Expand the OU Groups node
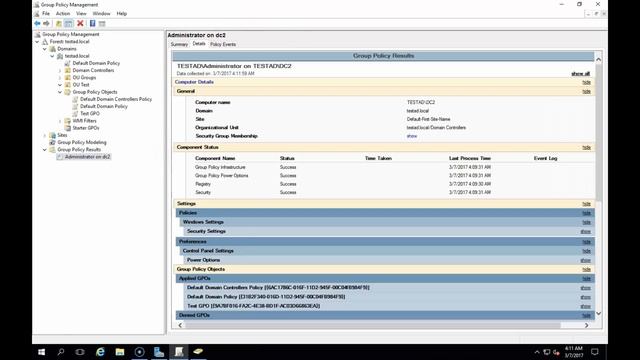This screenshot has width=640, height=360. [x=60, y=78]
